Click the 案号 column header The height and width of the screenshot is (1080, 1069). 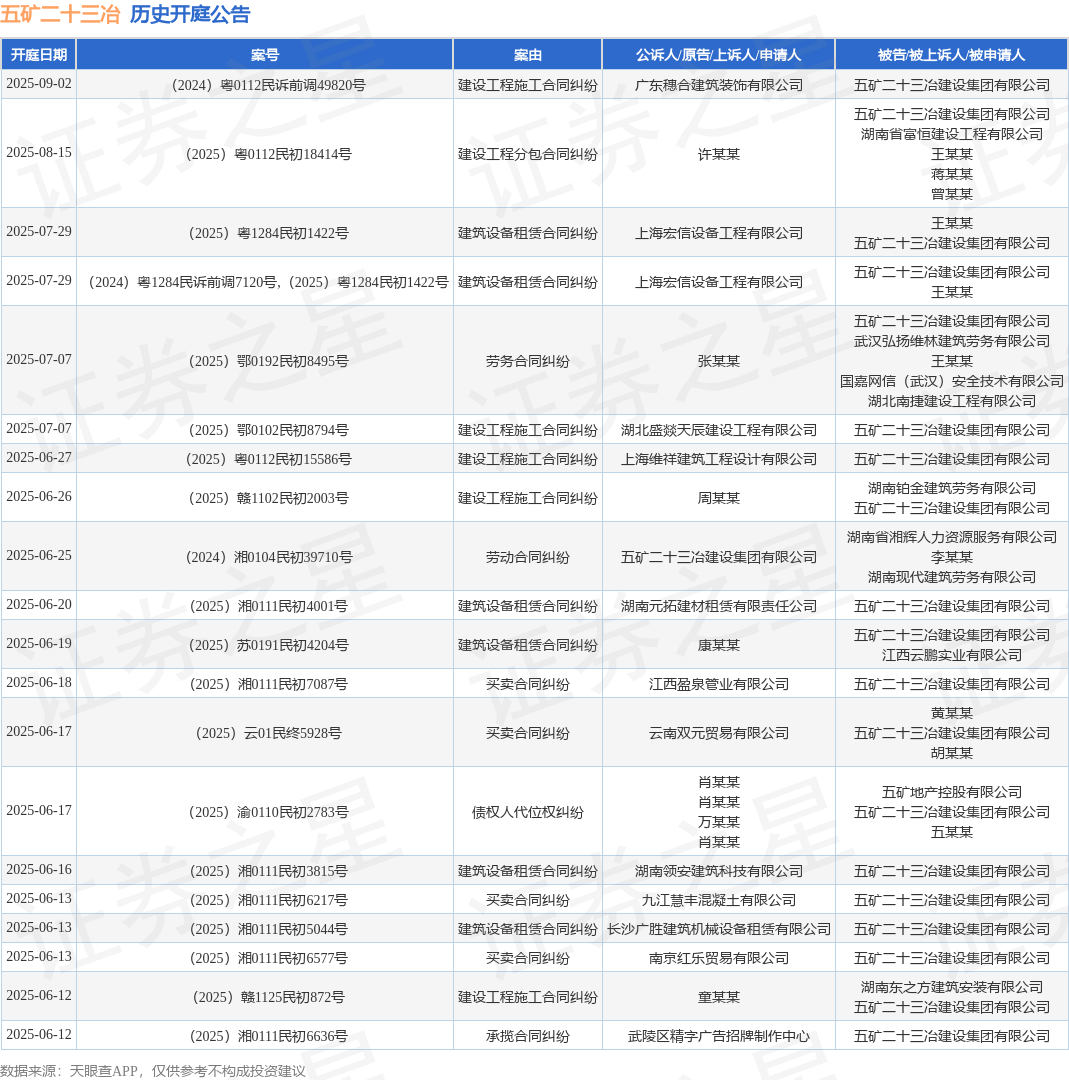click(264, 54)
